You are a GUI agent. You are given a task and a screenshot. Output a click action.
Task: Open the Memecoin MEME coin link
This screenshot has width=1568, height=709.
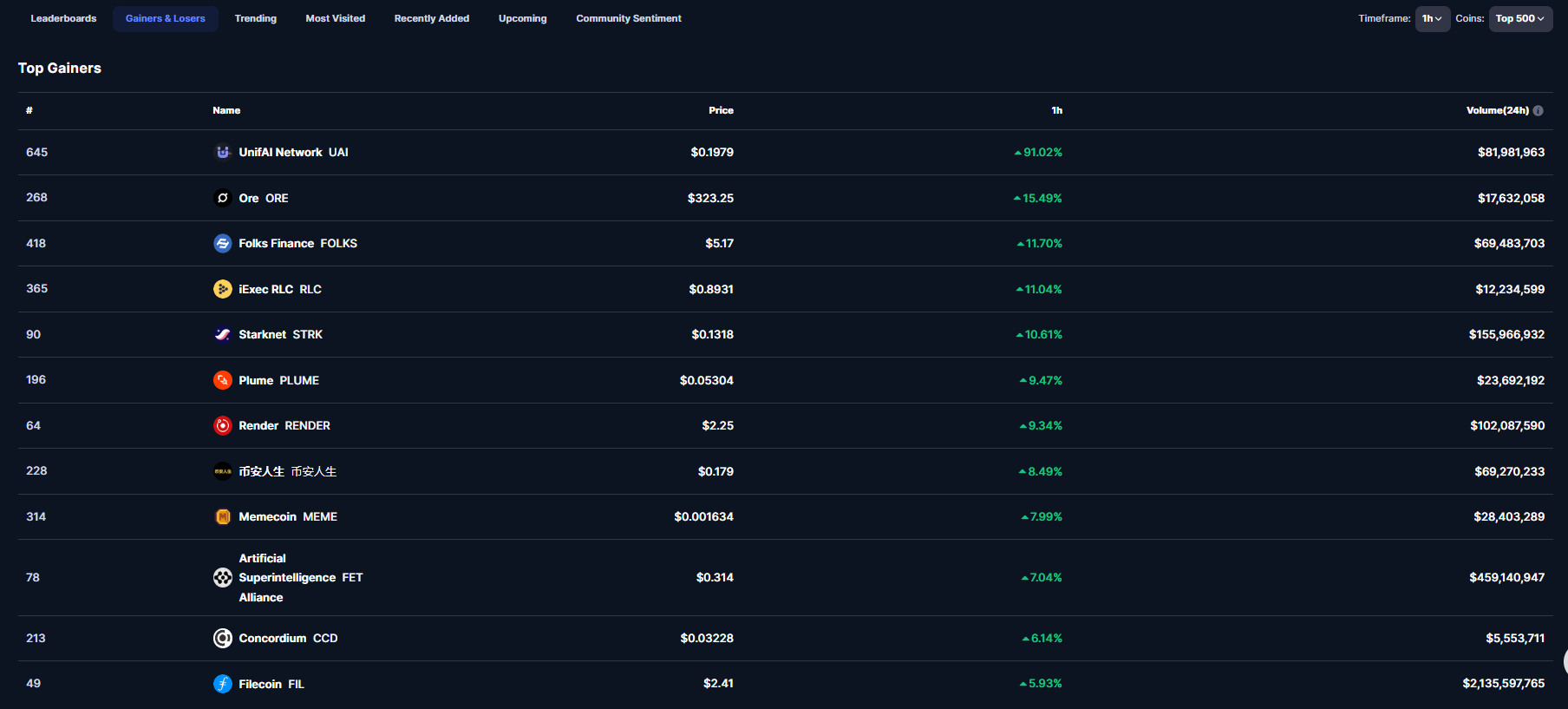pyautogui.click(x=287, y=516)
